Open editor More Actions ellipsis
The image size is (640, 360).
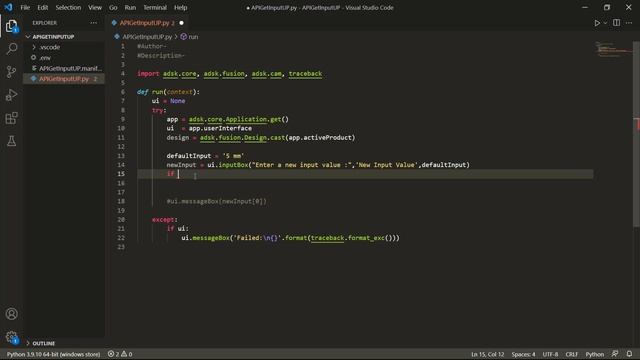click(629, 23)
